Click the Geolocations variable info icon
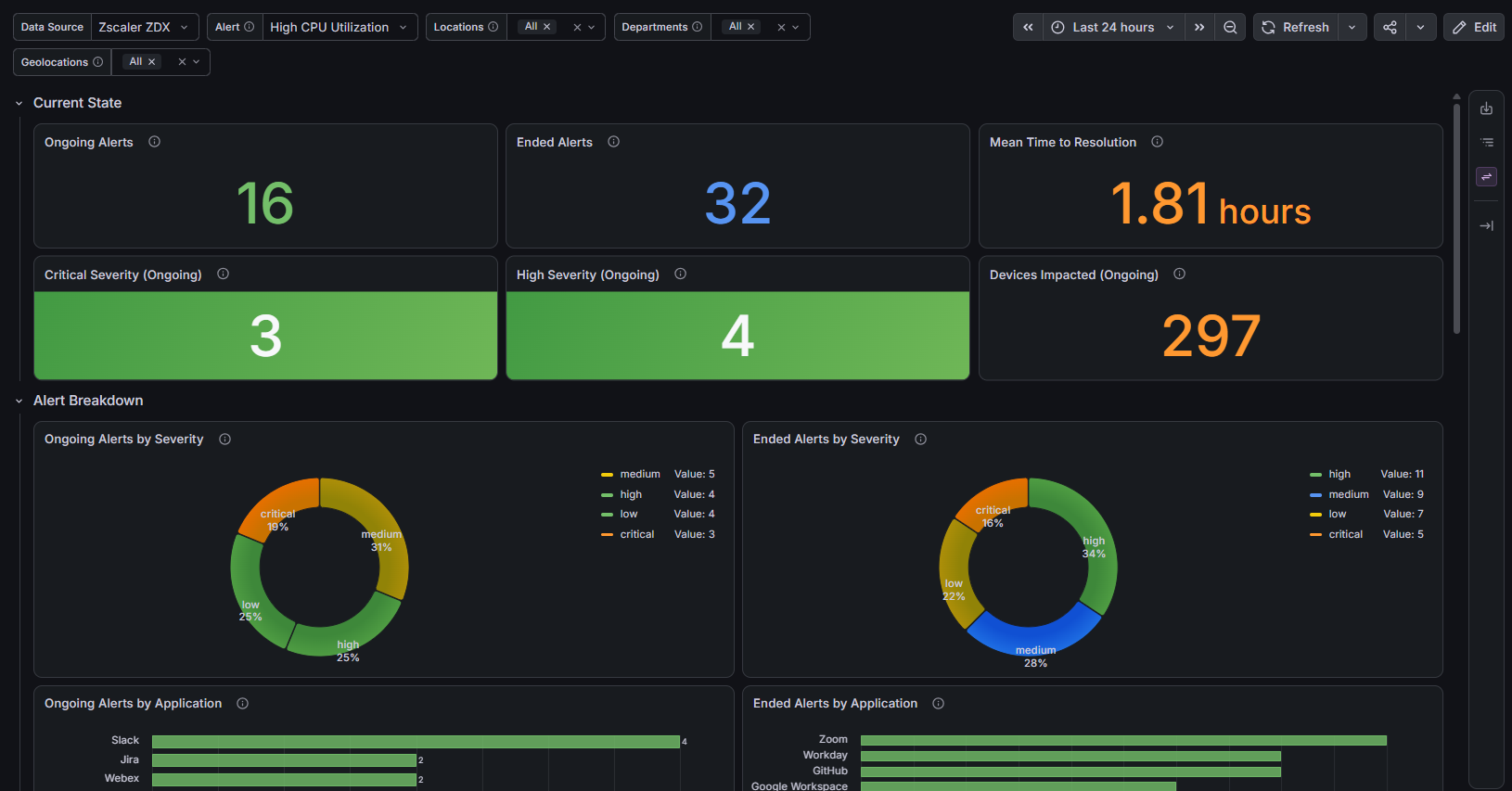Viewport: 1512px width, 791px height. tap(97, 62)
